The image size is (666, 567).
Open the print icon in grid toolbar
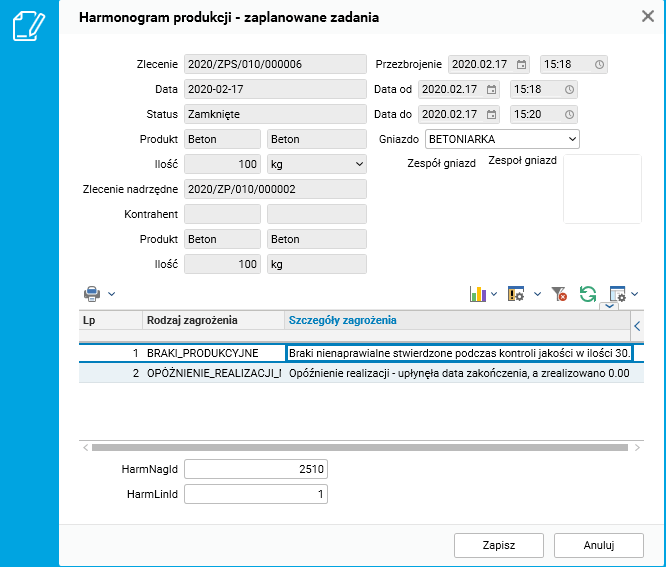pyautogui.click(x=92, y=294)
